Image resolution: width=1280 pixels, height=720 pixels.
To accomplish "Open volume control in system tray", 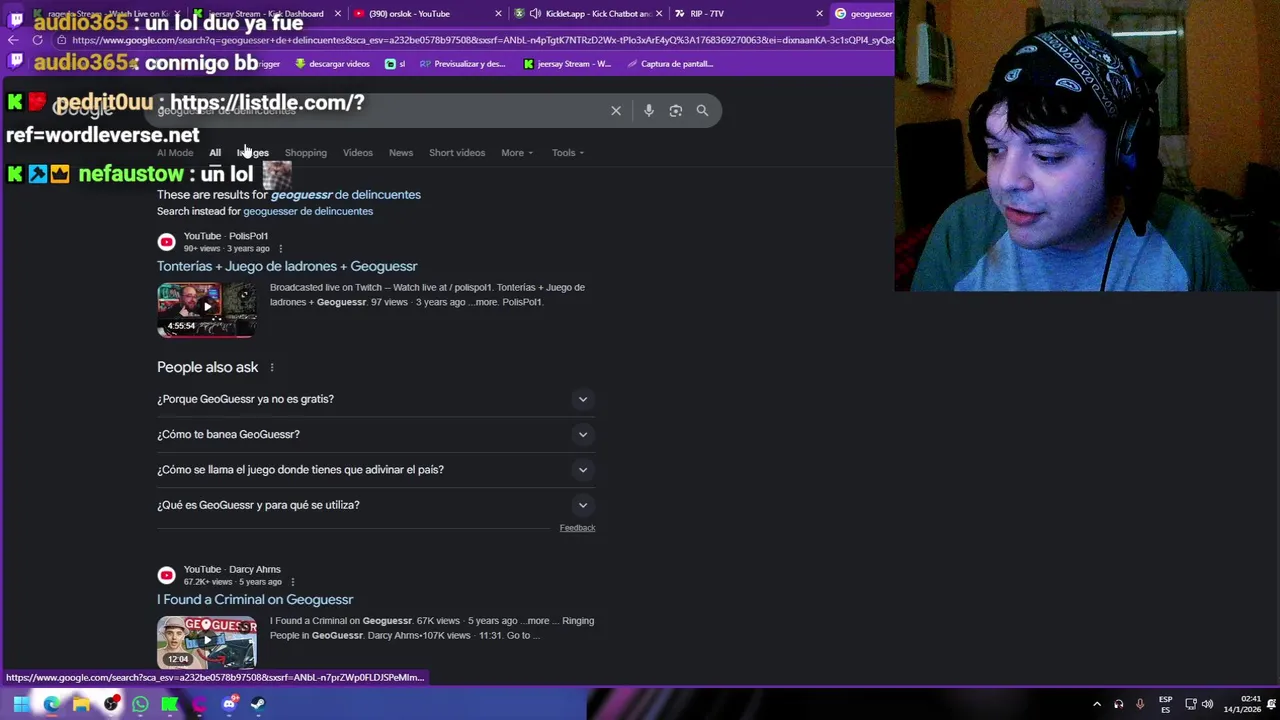I will click(x=1207, y=704).
